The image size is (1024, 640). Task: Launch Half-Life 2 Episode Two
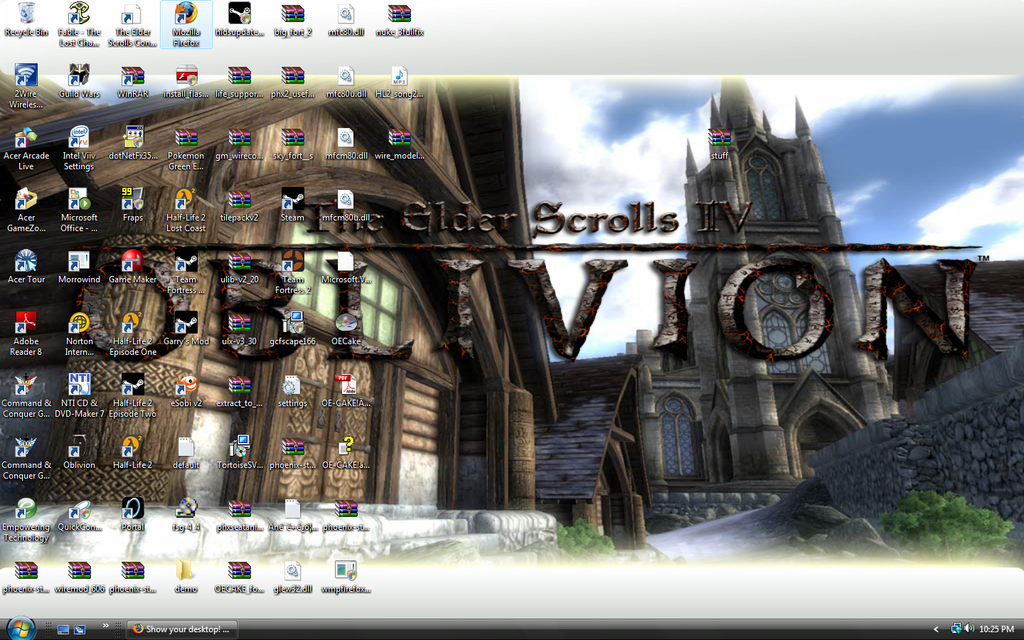pos(133,396)
